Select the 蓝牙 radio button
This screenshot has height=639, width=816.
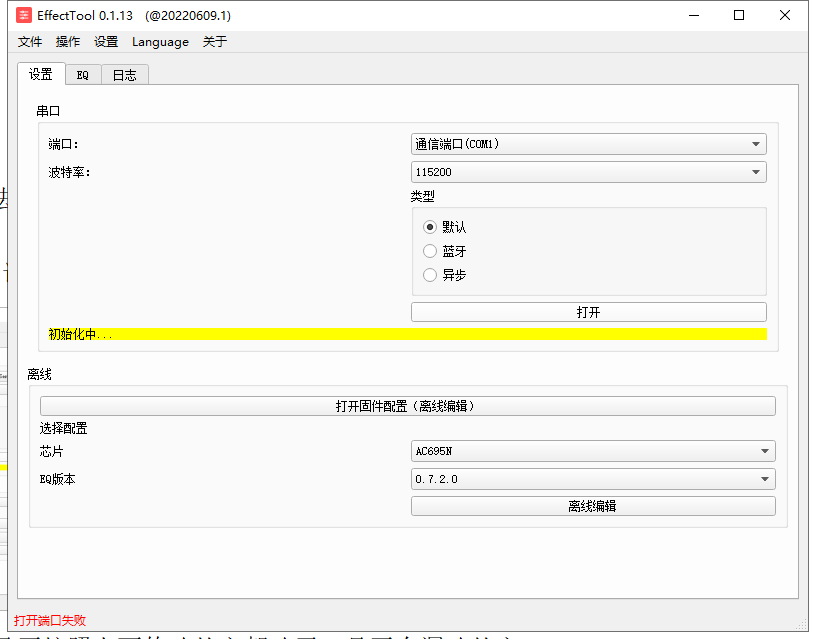(430, 251)
